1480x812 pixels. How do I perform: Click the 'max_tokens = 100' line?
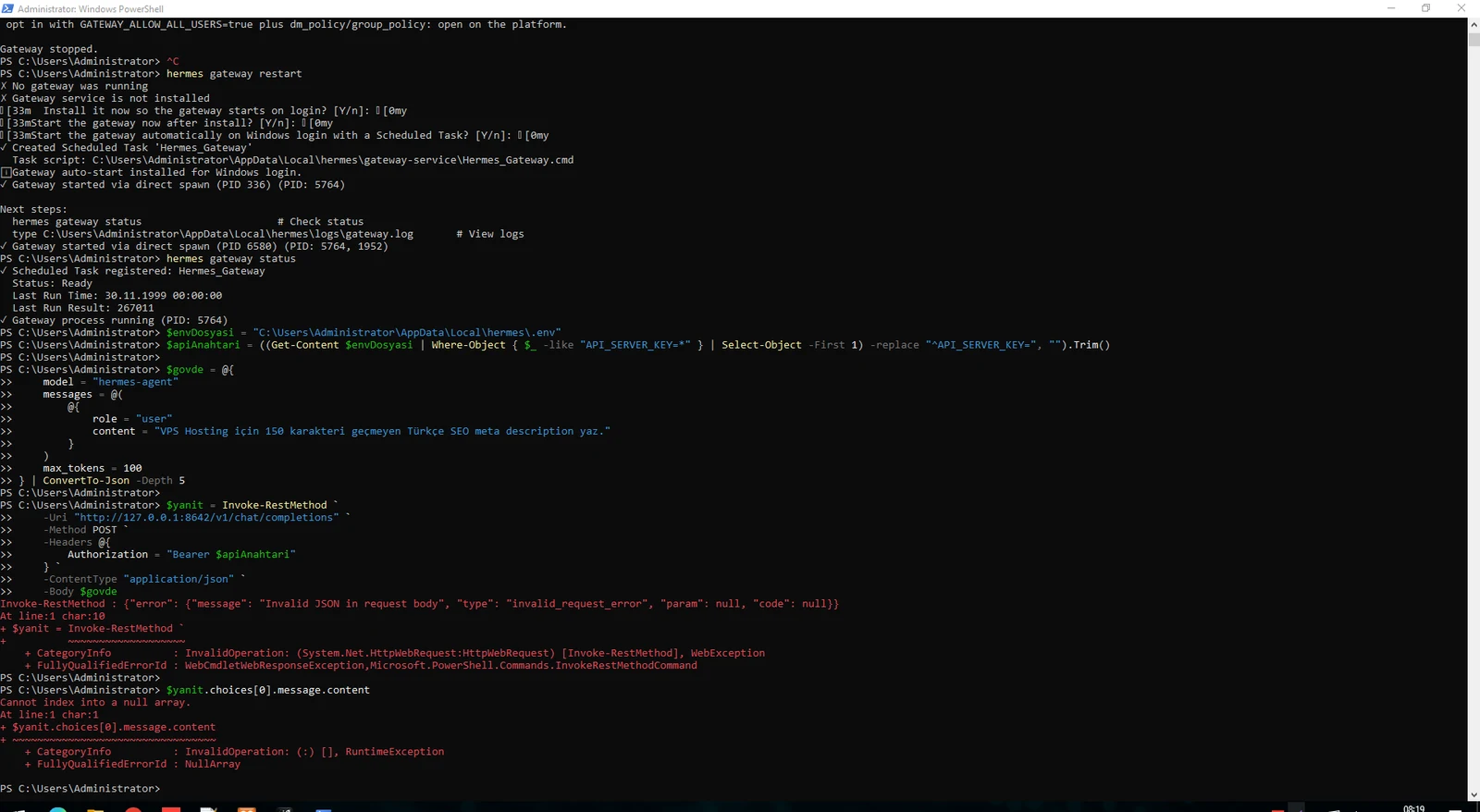click(92, 468)
